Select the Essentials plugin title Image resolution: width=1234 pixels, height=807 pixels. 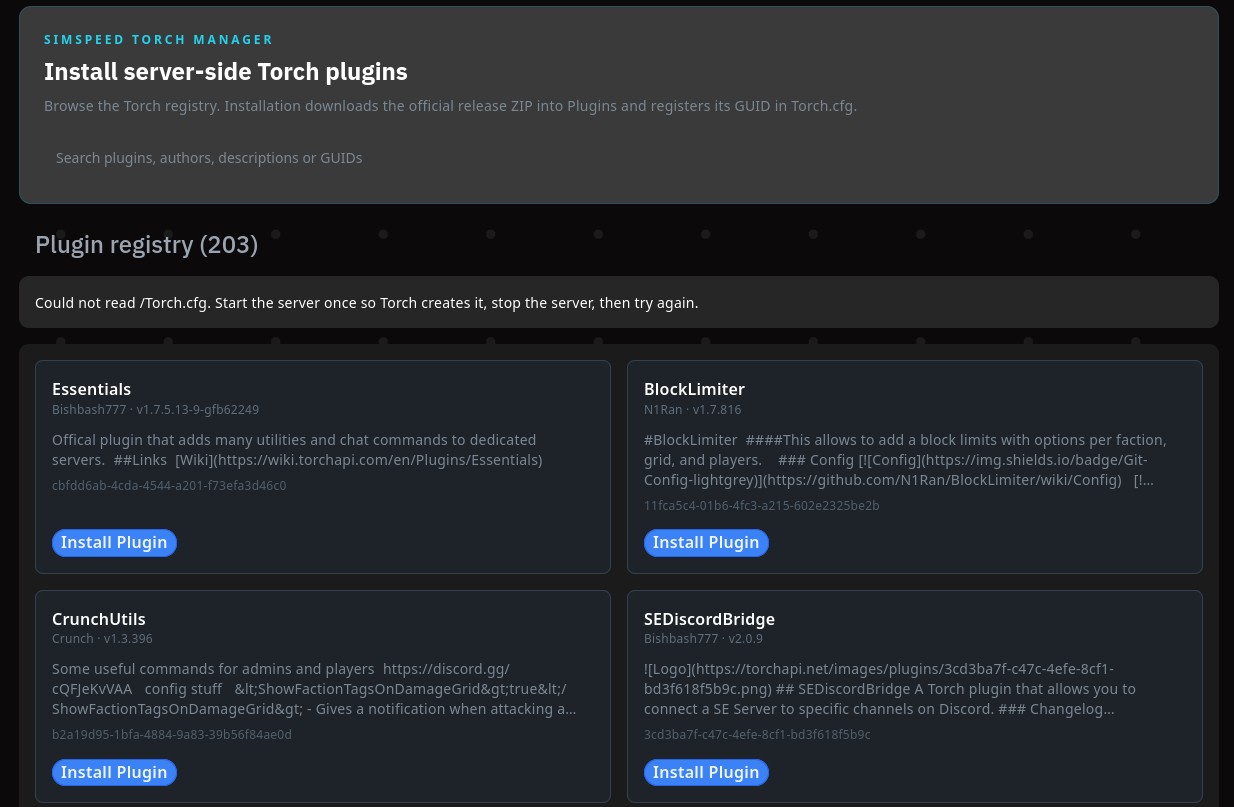tap(91, 389)
